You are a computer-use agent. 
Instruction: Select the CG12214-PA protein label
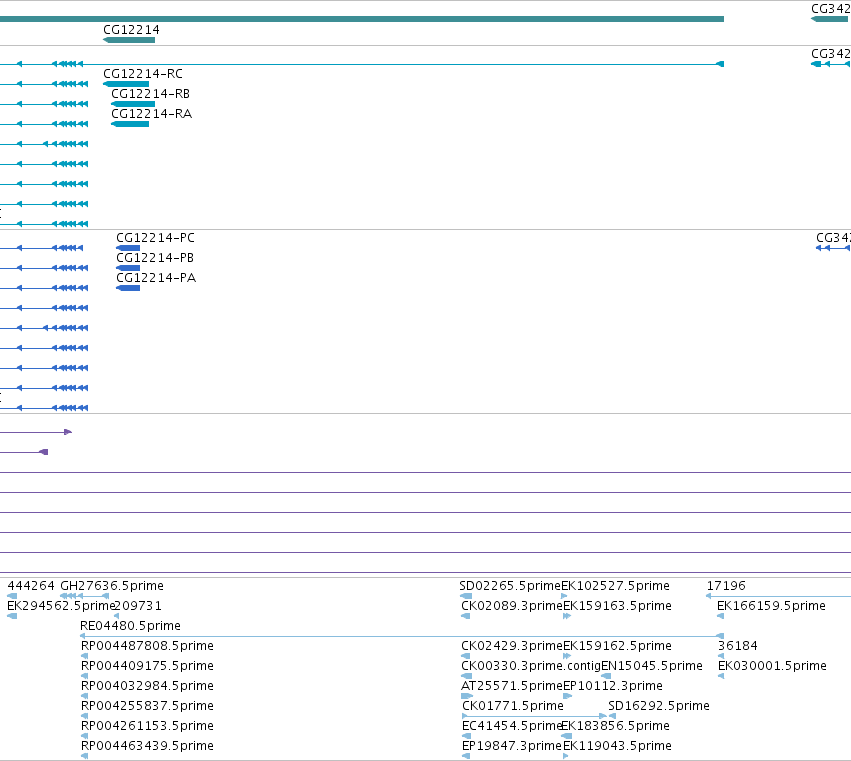(156, 278)
